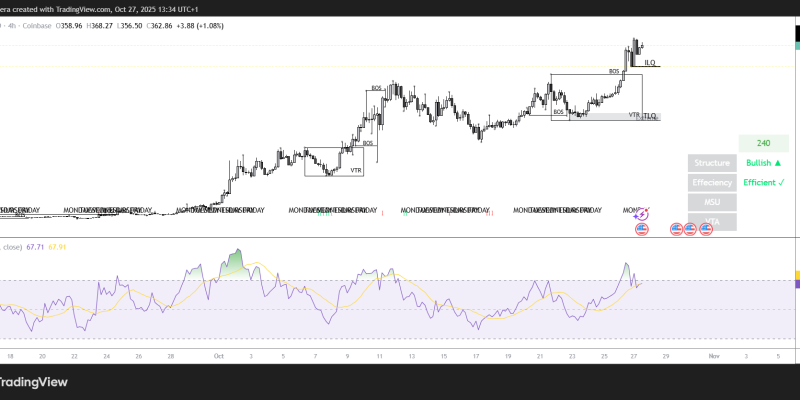
Task: Open the US flag event beneath lightning icon
Action: pos(643,230)
